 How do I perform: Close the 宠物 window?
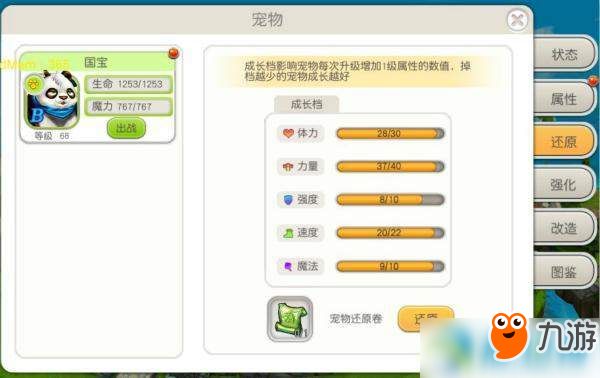(x=517, y=20)
